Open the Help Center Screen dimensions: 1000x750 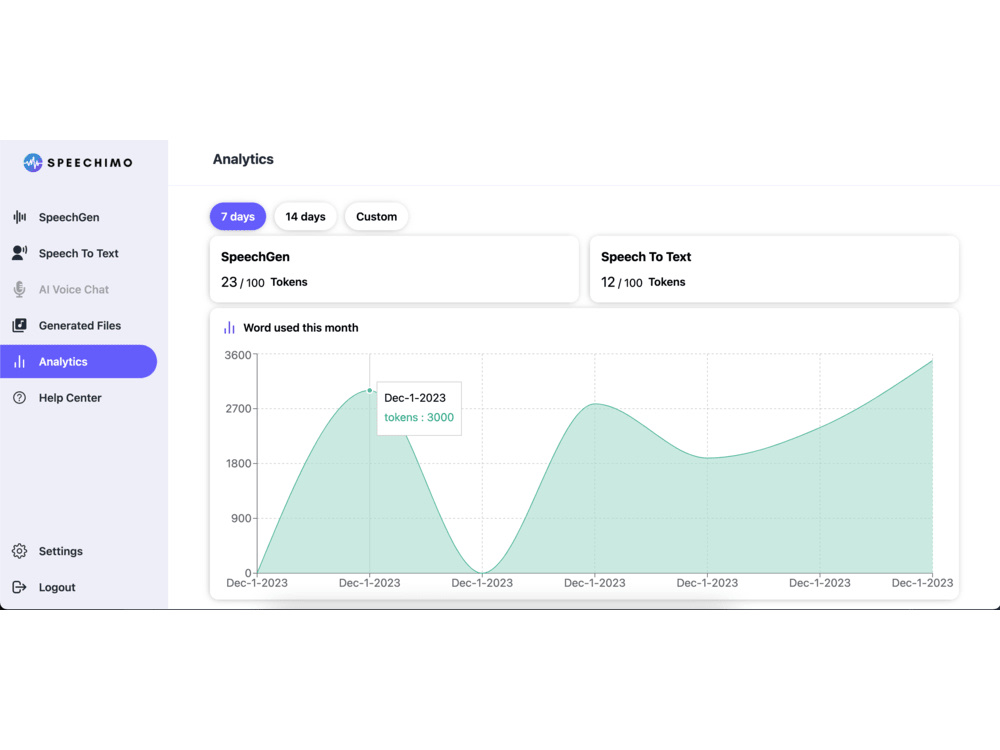[x=70, y=398]
